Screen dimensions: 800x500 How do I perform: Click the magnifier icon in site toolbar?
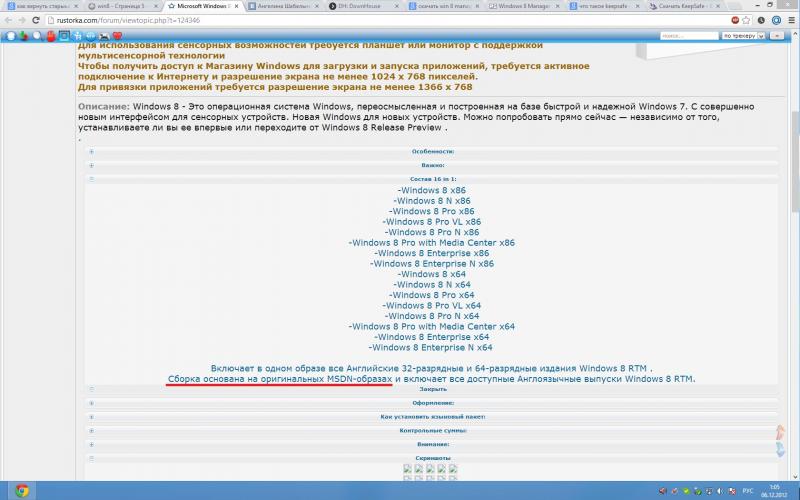37,36
